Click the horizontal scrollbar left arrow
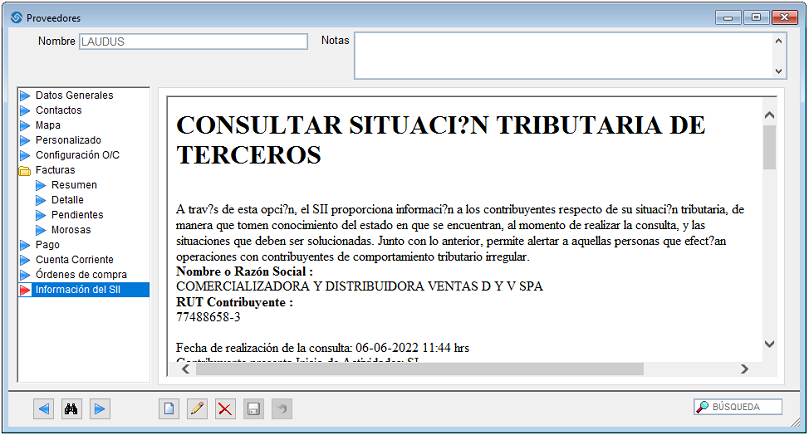Image resolution: width=809 pixels, height=435 pixels. (x=186, y=369)
